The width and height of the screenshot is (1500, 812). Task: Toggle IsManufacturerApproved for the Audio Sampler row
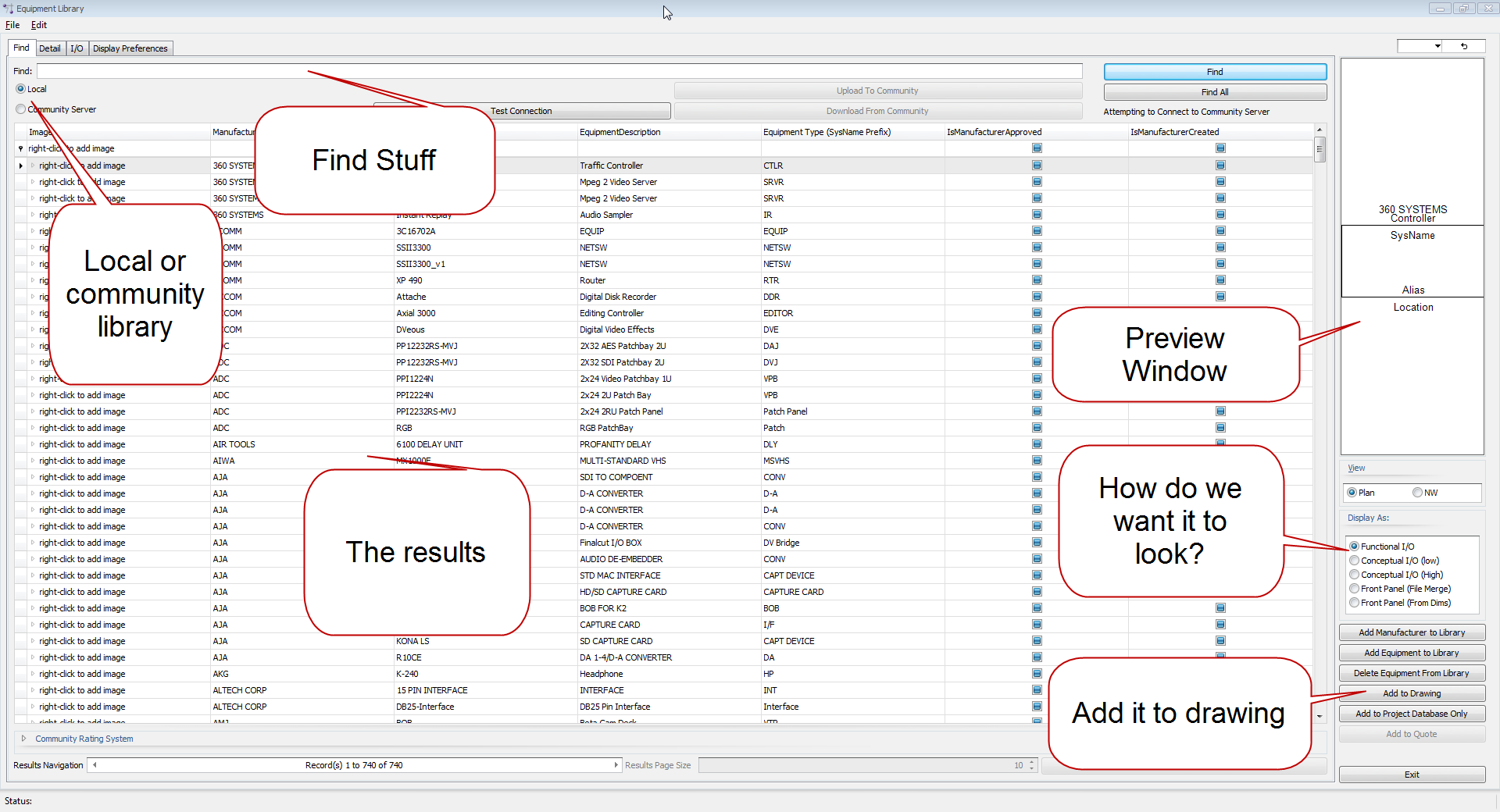tap(1037, 215)
